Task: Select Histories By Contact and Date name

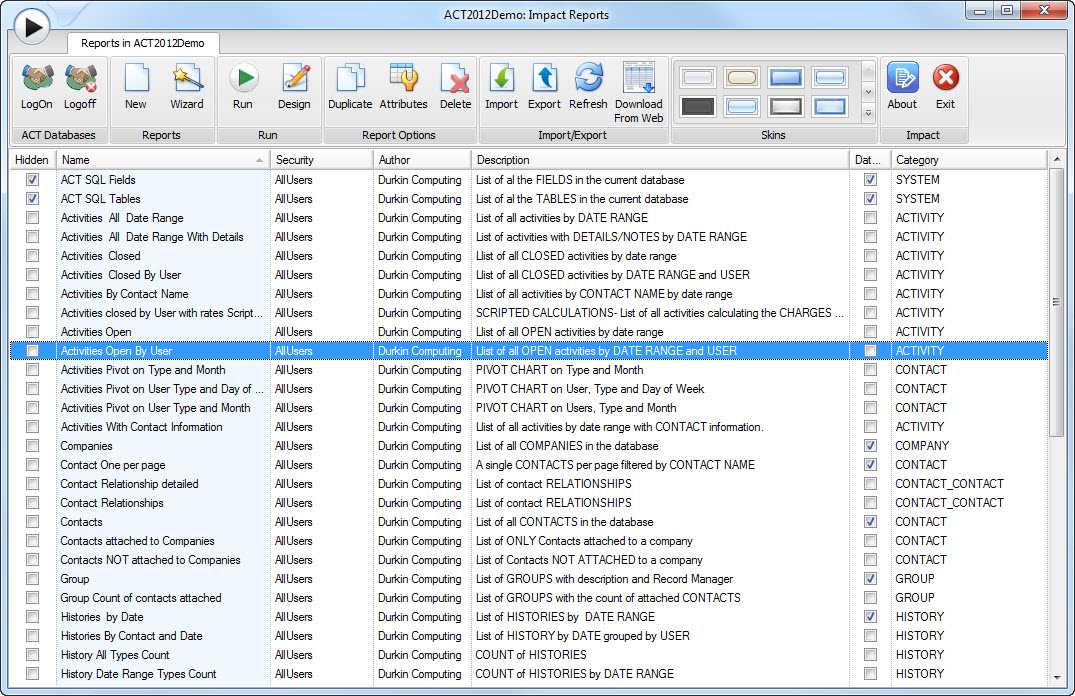Action: pos(132,636)
